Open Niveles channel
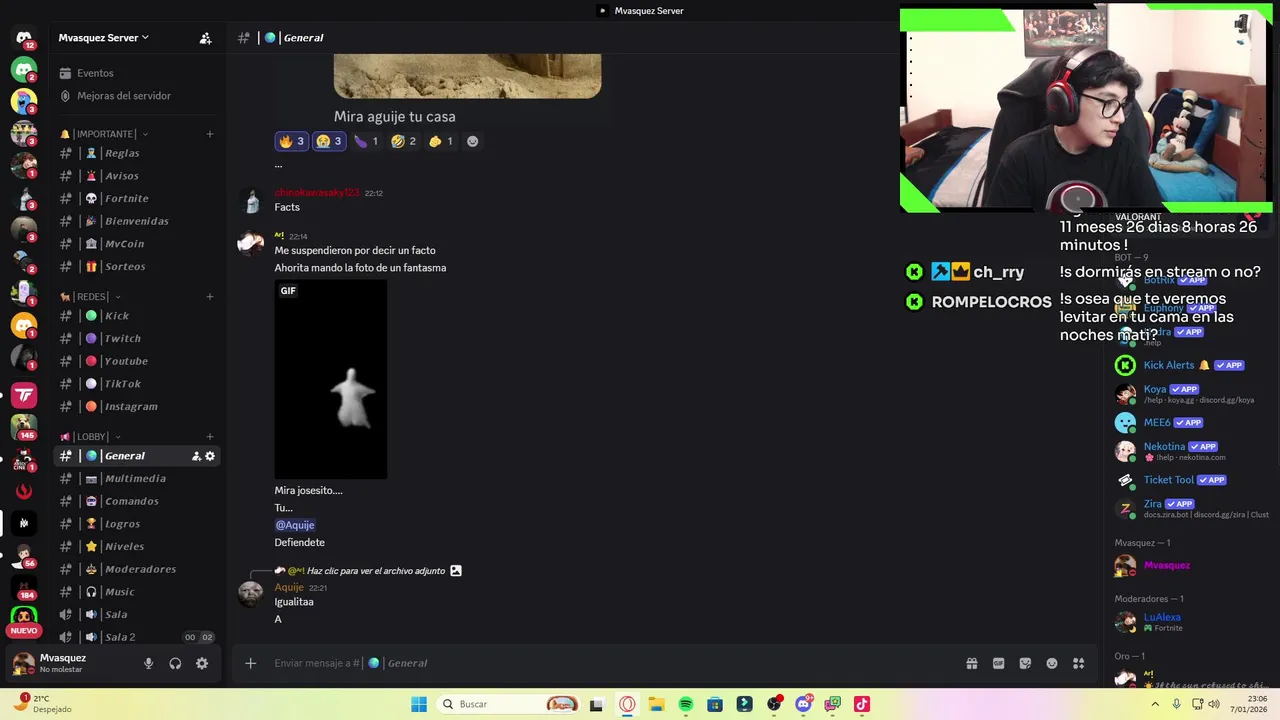1280x720 pixels. pyautogui.click(x=137, y=547)
